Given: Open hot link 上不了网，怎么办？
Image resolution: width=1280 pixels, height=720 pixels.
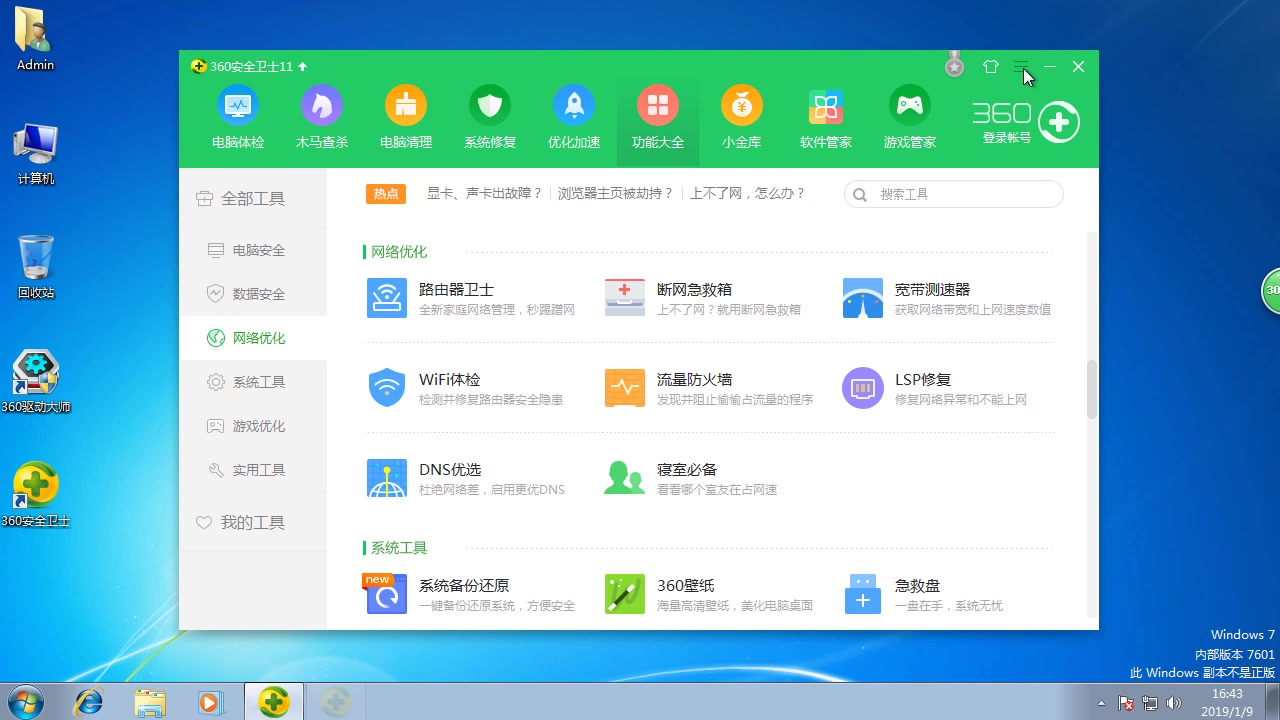Looking at the screenshot, I should tap(748, 194).
